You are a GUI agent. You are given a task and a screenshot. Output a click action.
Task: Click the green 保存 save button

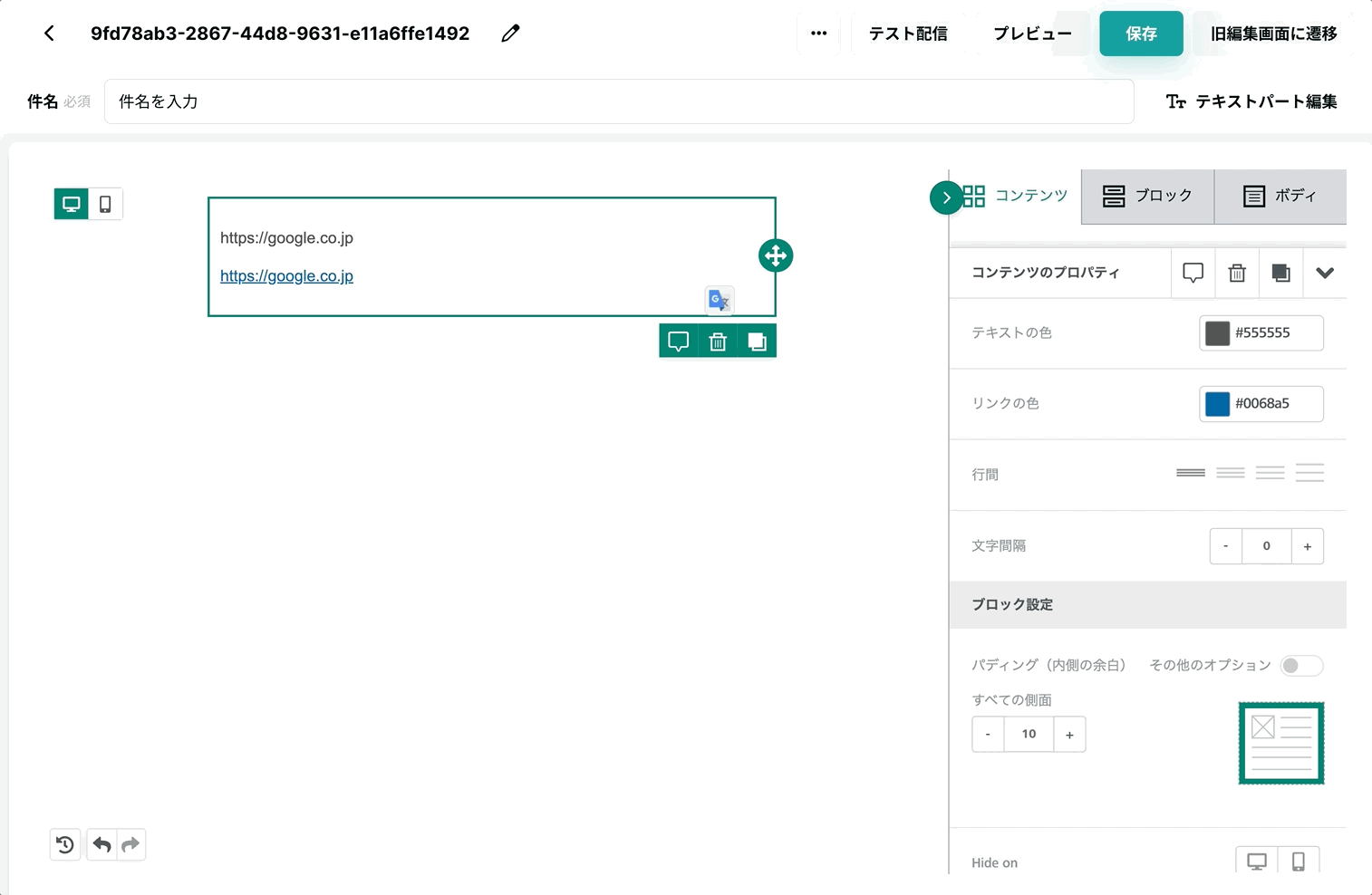tap(1141, 34)
